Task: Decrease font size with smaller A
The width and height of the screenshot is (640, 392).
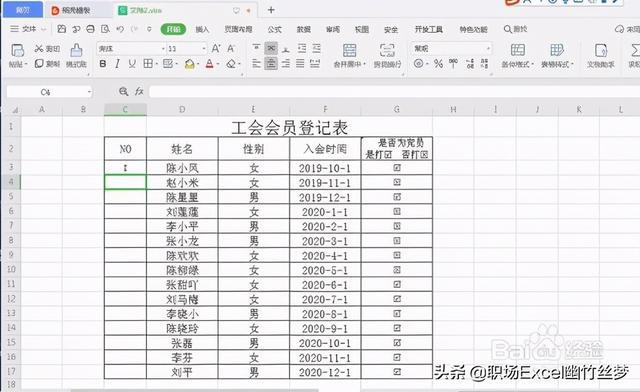Action: click(231, 49)
